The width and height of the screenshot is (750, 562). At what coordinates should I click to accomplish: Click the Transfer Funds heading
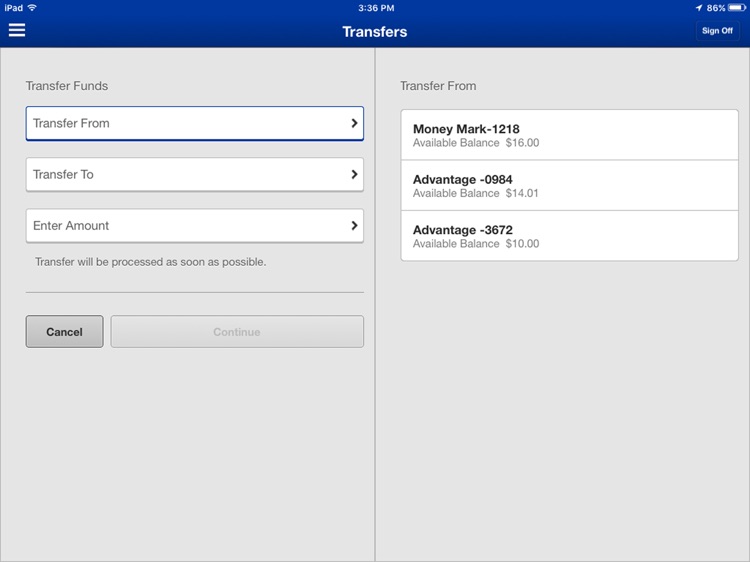pyautogui.click(x=66, y=86)
